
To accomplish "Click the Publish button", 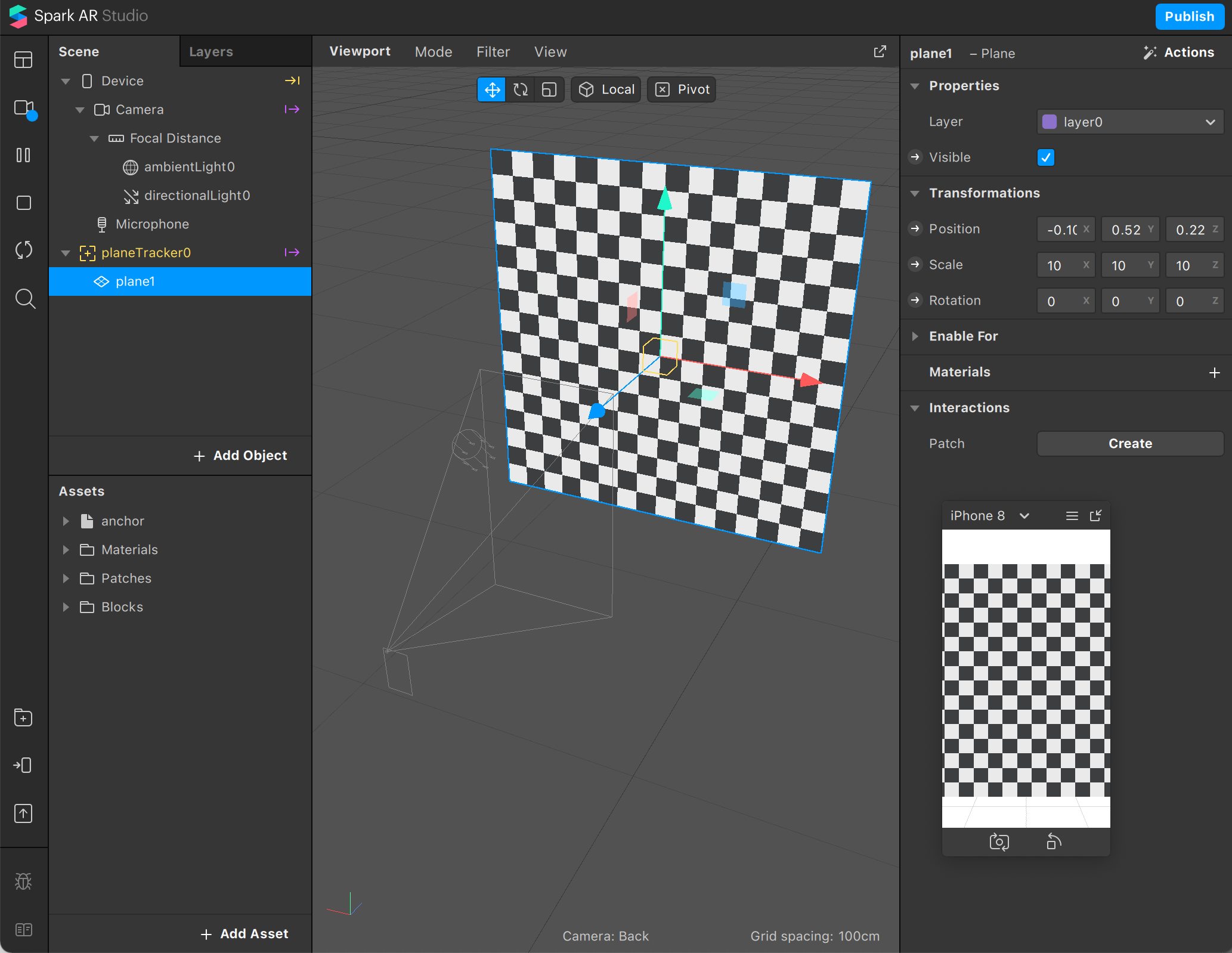I will click(1189, 16).
